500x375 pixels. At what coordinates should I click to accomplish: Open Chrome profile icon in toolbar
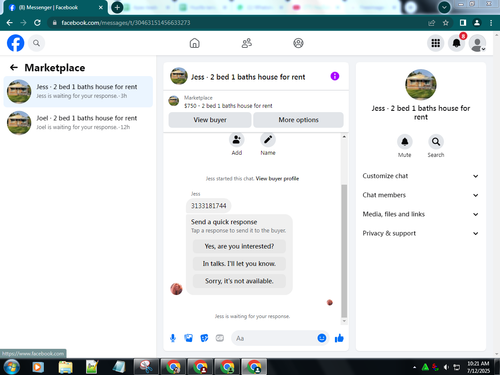pyautogui.click(x=477, y=23)
